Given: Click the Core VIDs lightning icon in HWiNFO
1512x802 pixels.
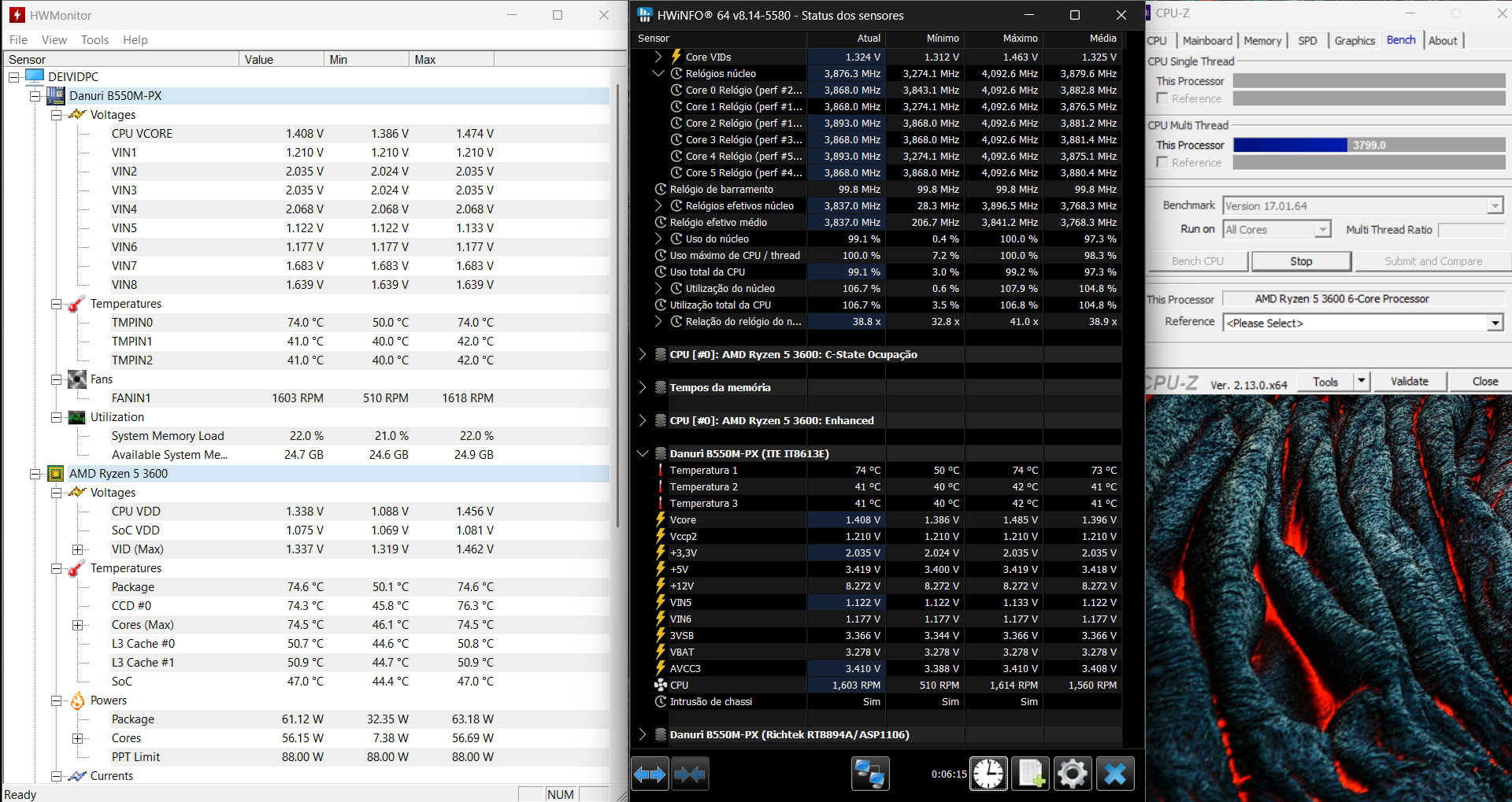Looking at the screenshot, I should pos(676,57).
